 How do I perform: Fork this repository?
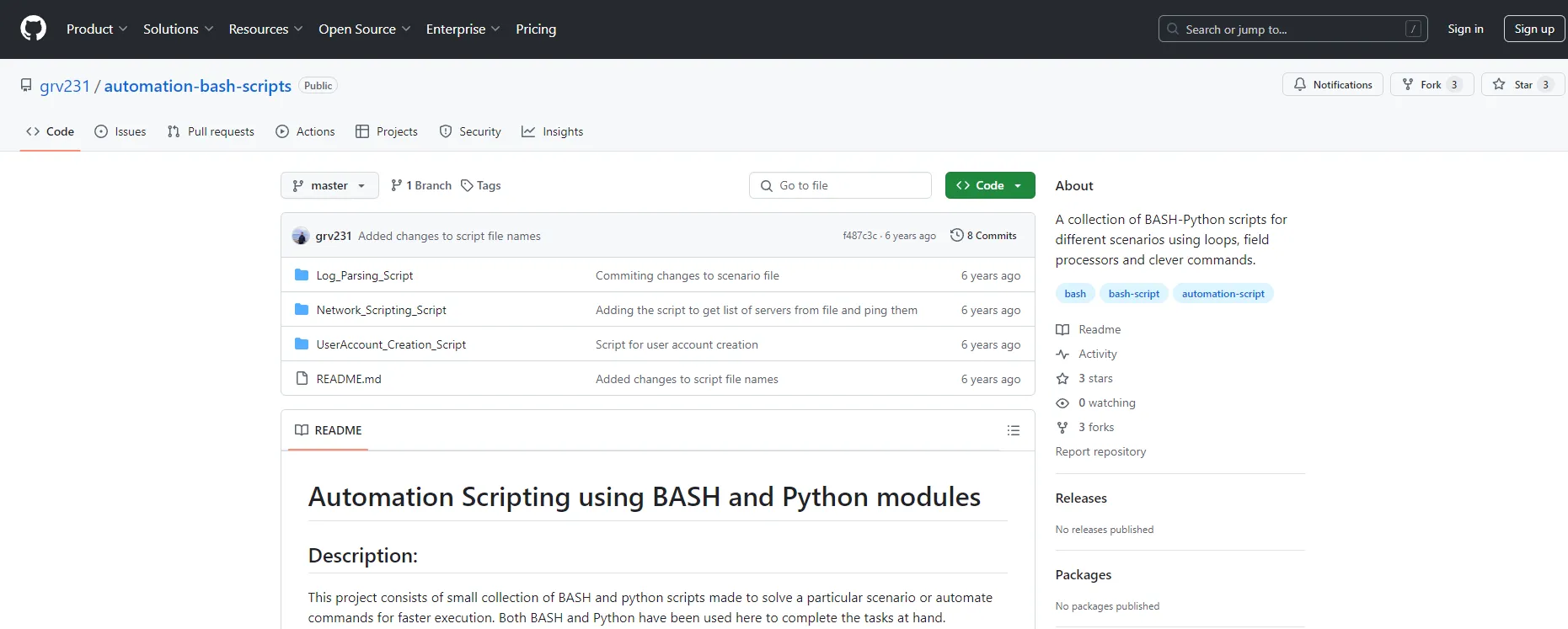click(x=1430, y=85)
